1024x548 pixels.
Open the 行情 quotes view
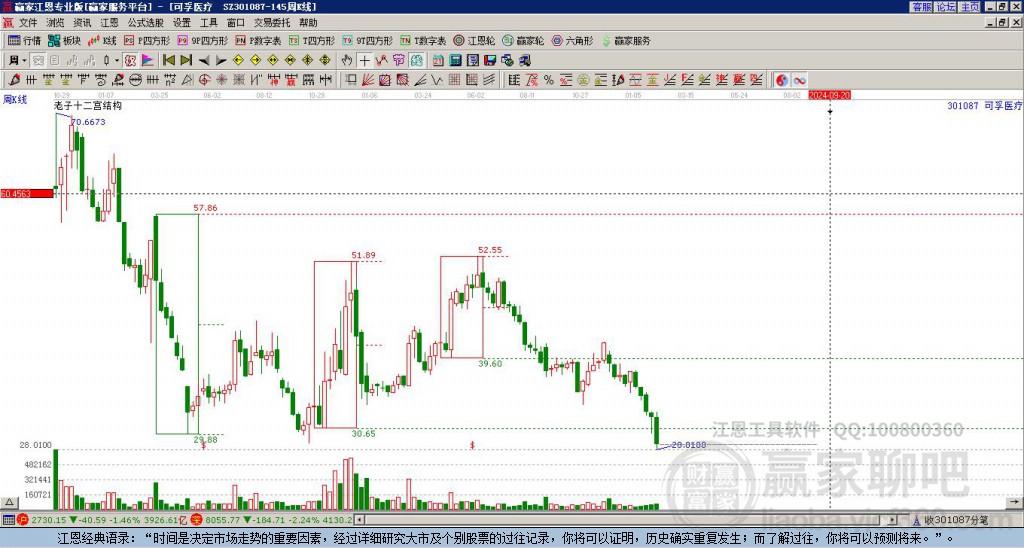tap(25, 40)
